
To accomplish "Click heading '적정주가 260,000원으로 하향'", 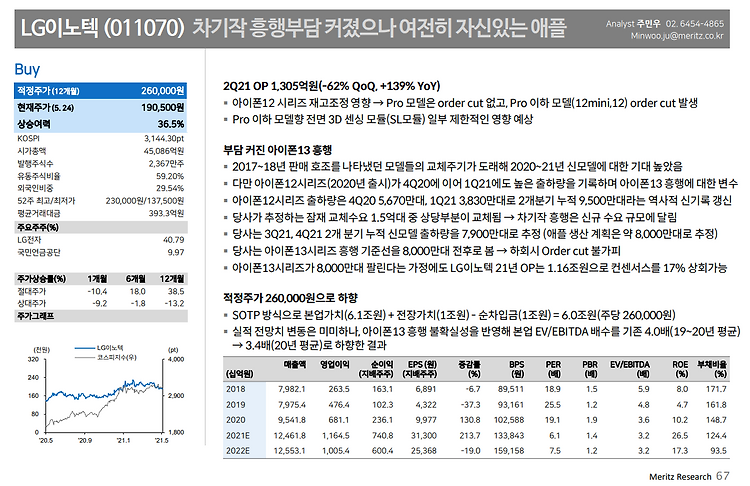I will tap(290, 298).
